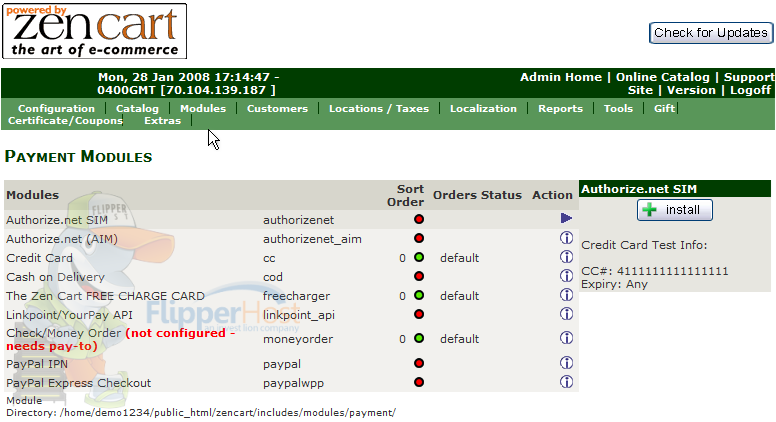Select The Zen Cart FREE CHARGE CARD row
776x422 pixels.
click(291, 295)
